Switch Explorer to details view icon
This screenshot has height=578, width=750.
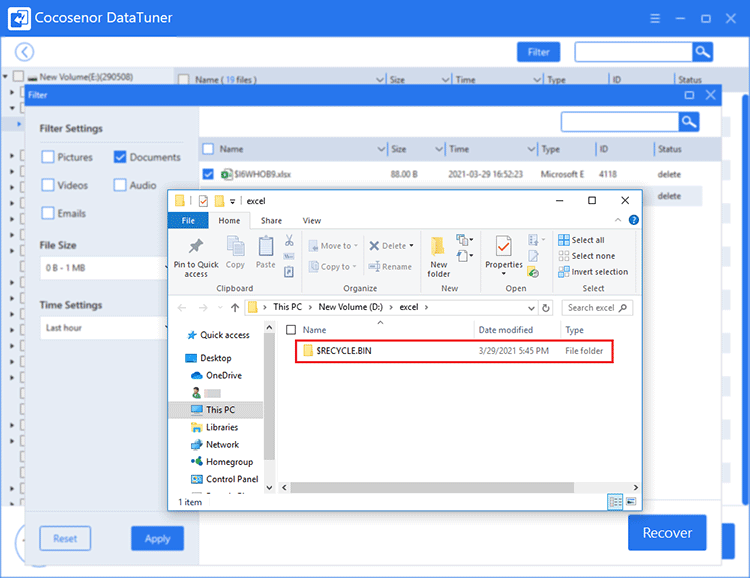[615, 501]
